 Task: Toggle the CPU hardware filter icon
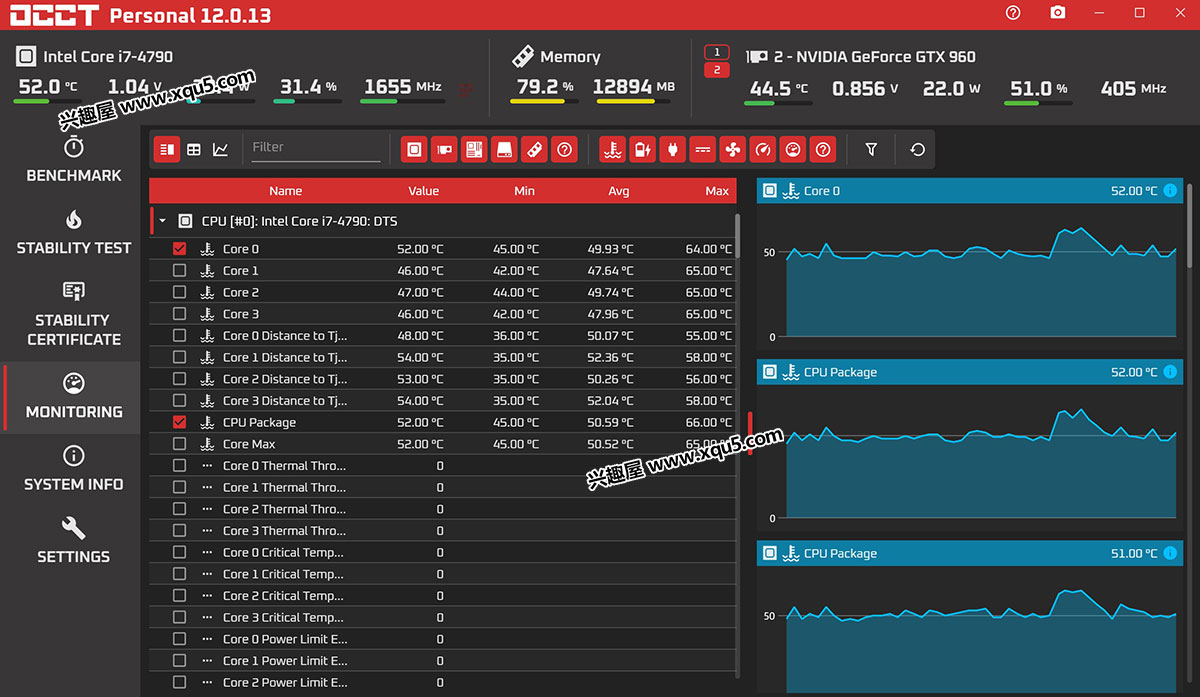pos(414,149)
